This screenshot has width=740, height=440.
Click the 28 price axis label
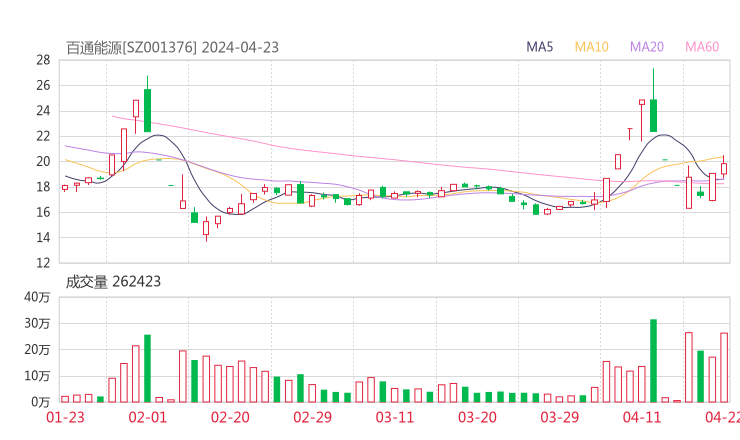43,60
